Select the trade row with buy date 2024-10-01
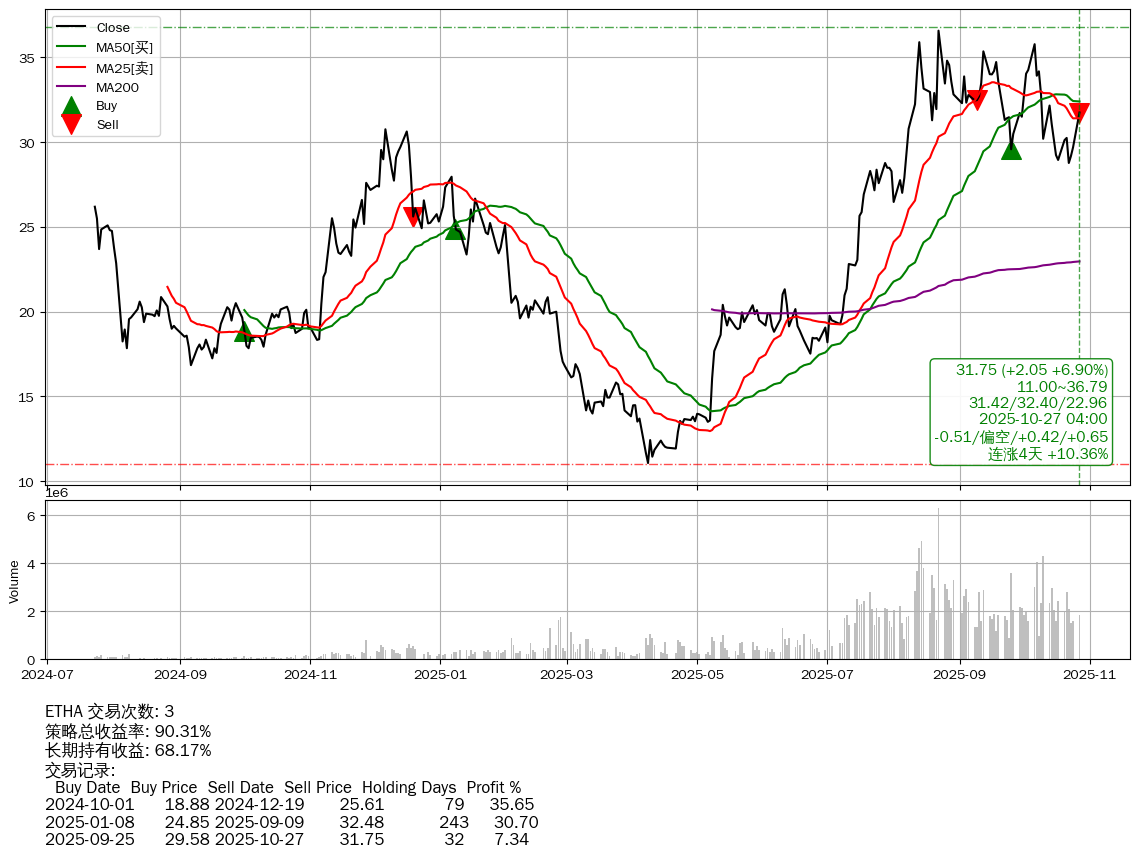 tap(290, 804)
